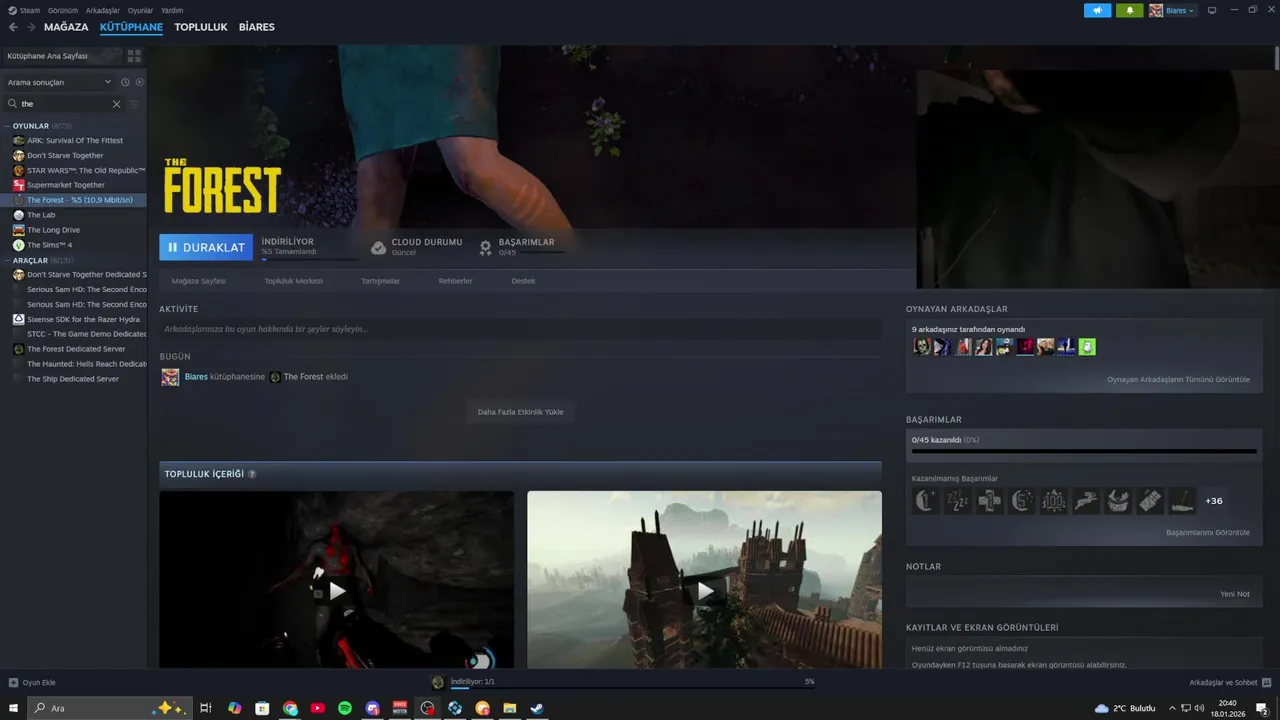Open the Windows Start menu
The height and width of the screenshot is (720, 1280).
click(x=13, y=708)
